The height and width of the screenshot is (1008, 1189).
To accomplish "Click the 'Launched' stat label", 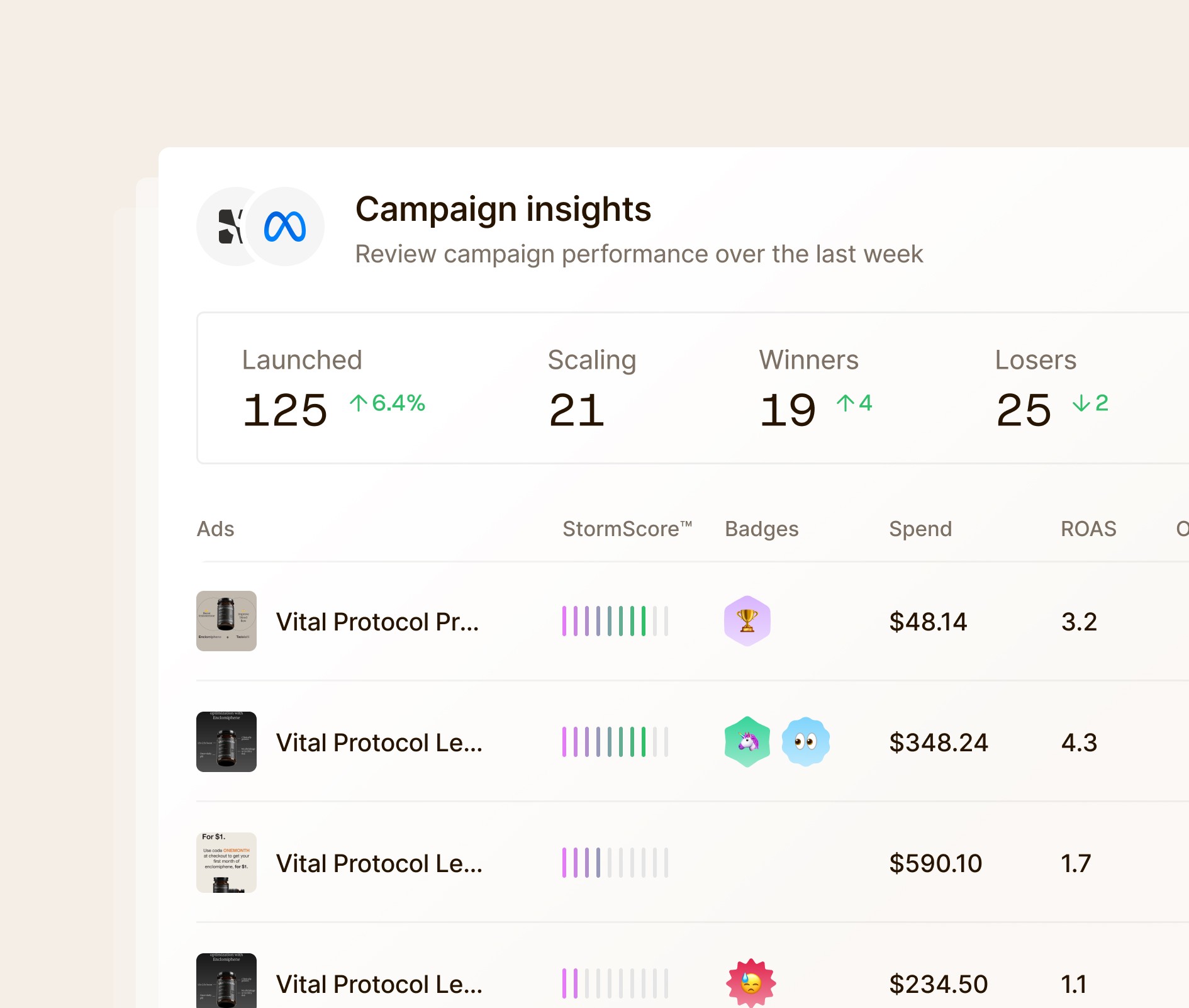I will tap(303, 360).
